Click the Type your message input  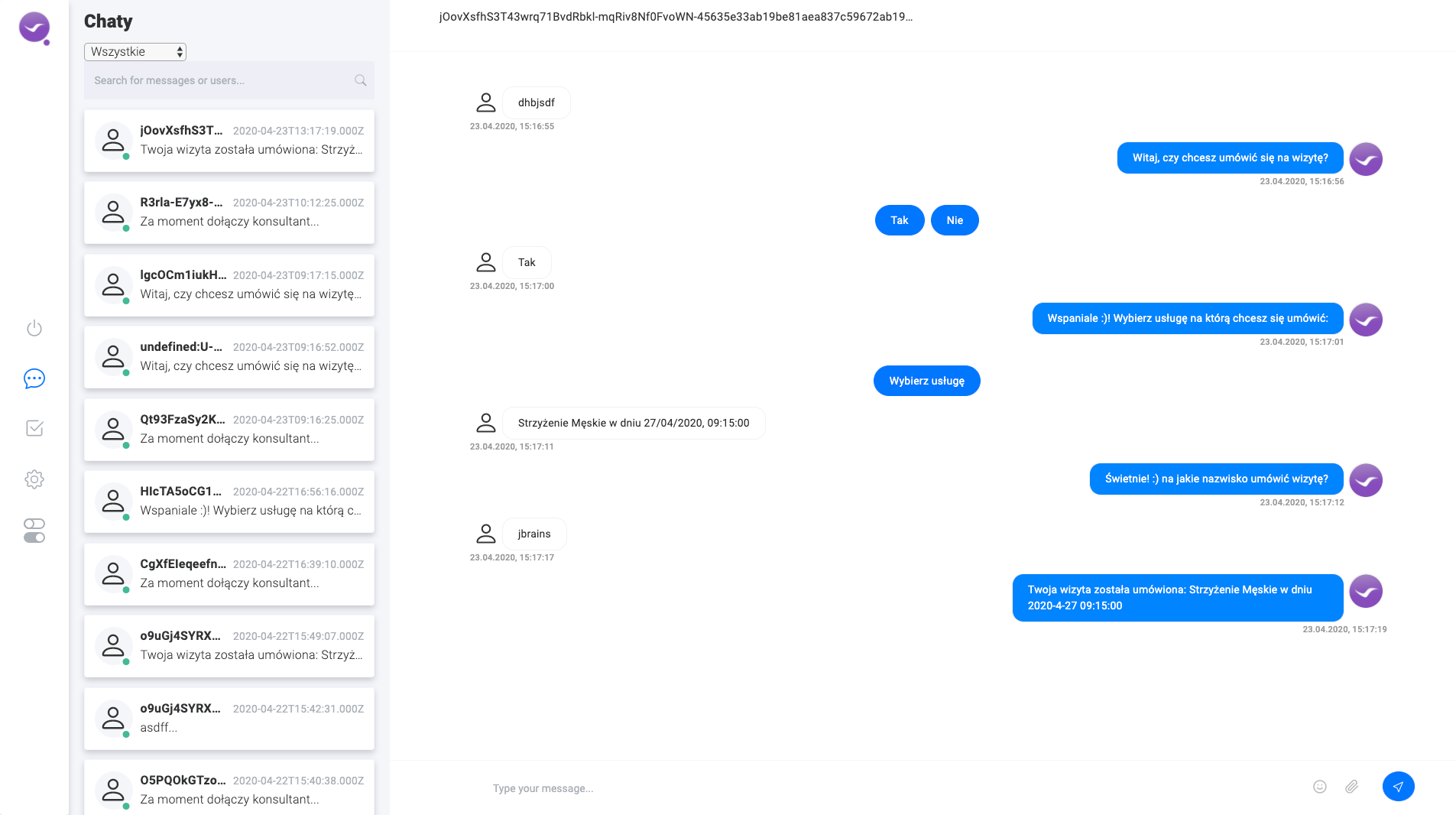pos(894,788)
